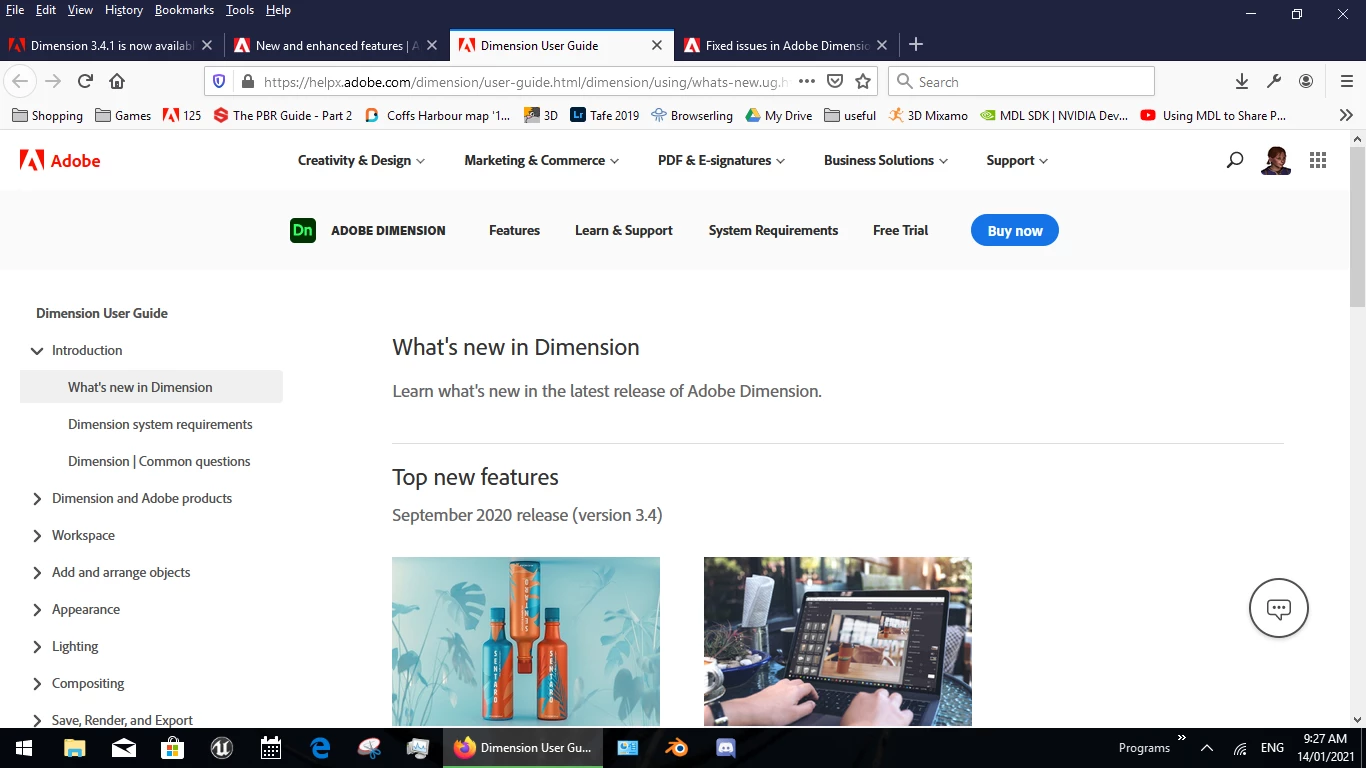
Task: Open Business Solutions dropdown
Action: (x=886, y=160)
